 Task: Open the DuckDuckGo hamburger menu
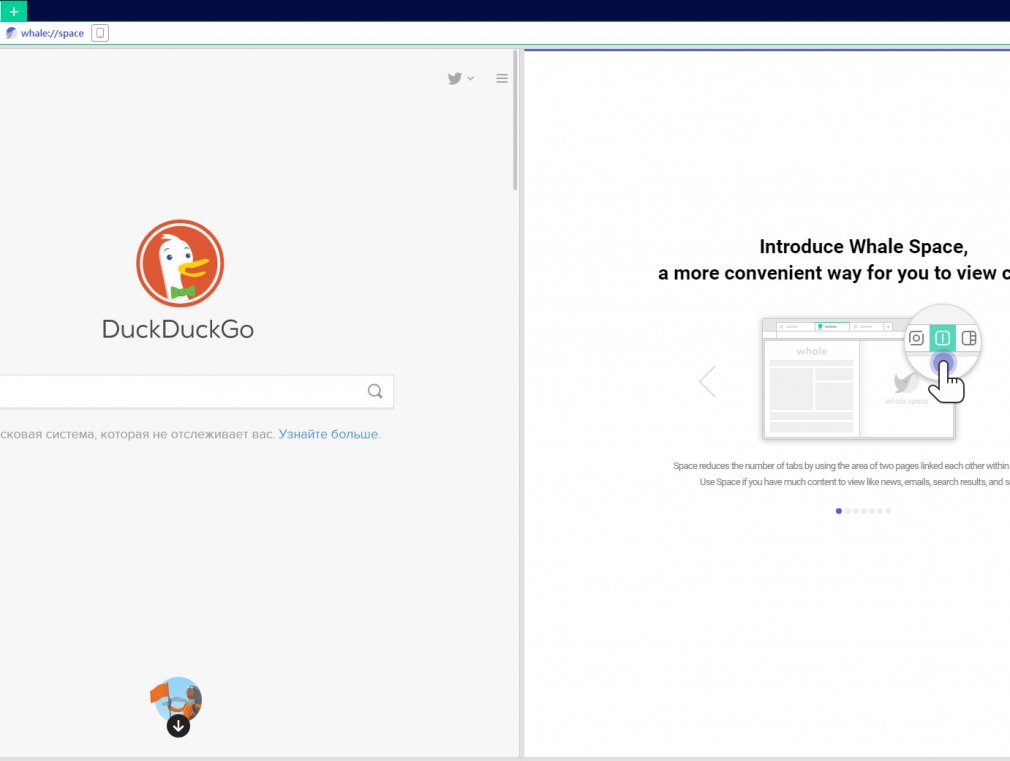click(x=502, y=79)
